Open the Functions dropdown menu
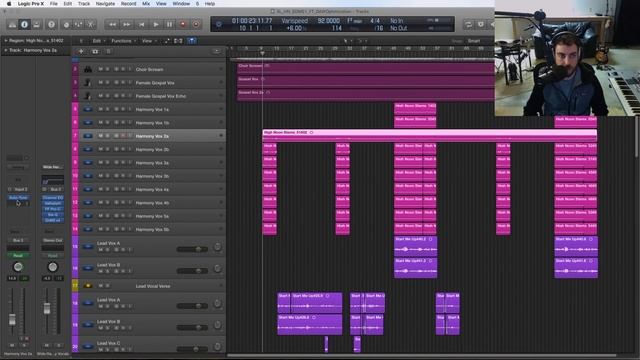Viewport: 640px width, 360px height. tap(123, 41)
